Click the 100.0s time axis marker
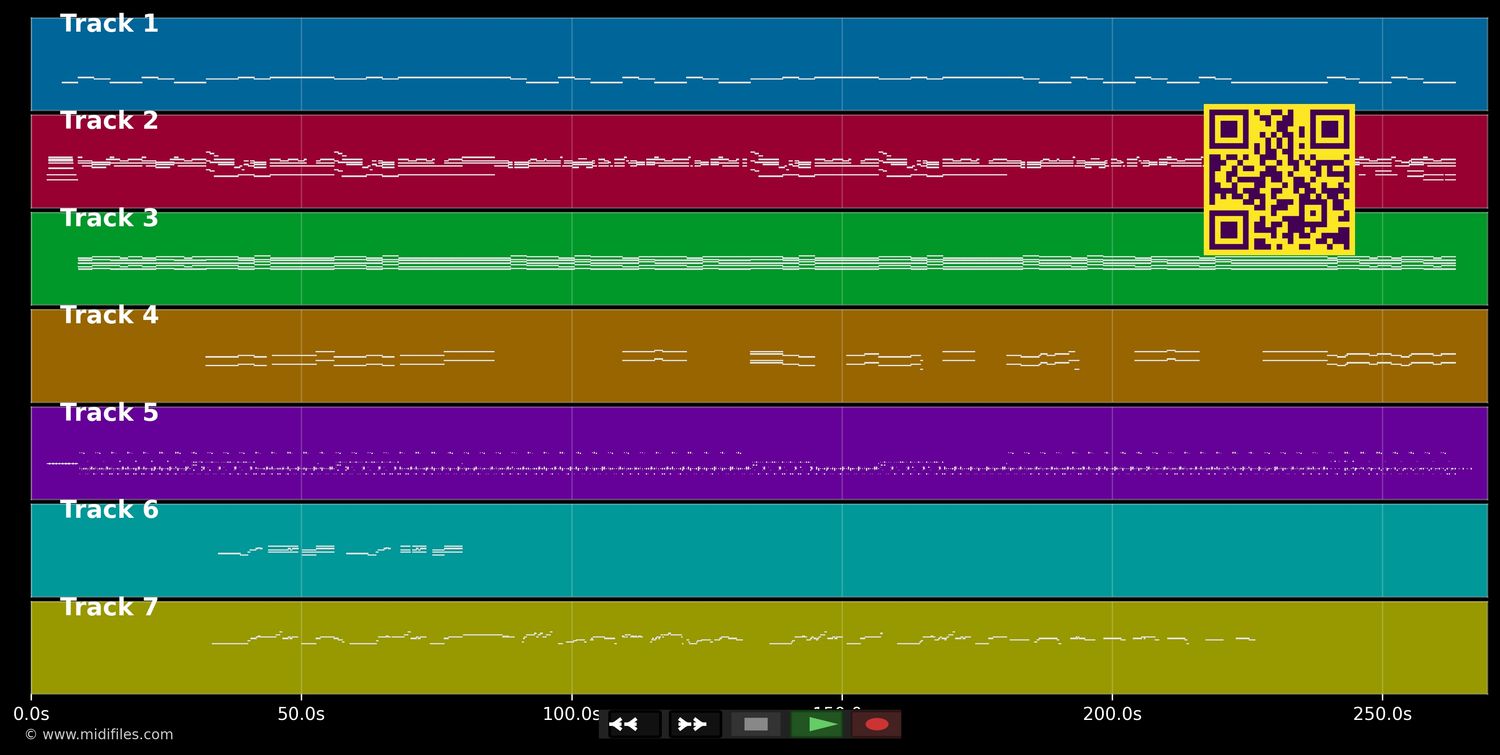The image size is (1500, 755). point(571,714)
